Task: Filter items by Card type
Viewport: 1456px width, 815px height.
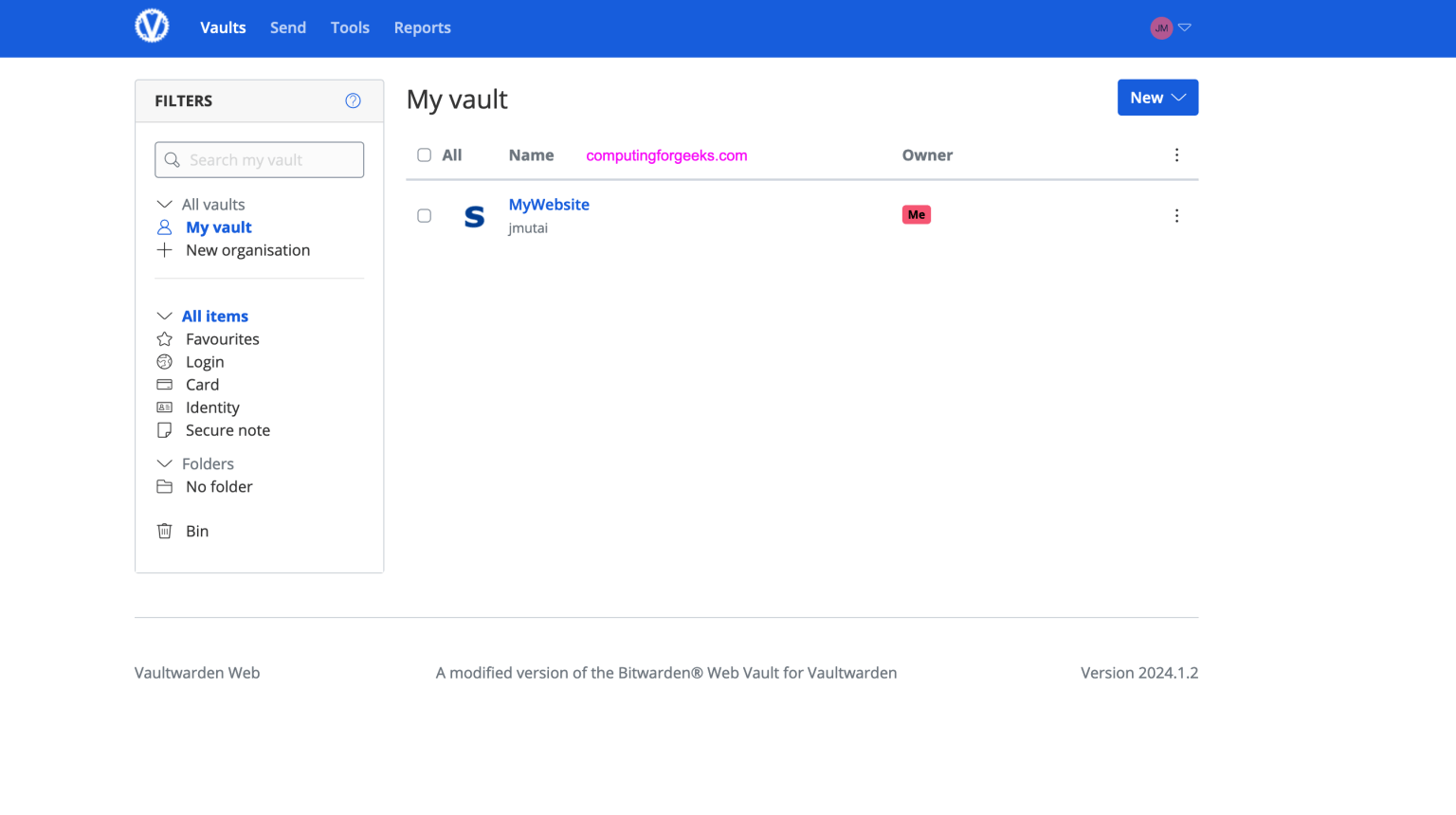Action: tap(202, 384)
